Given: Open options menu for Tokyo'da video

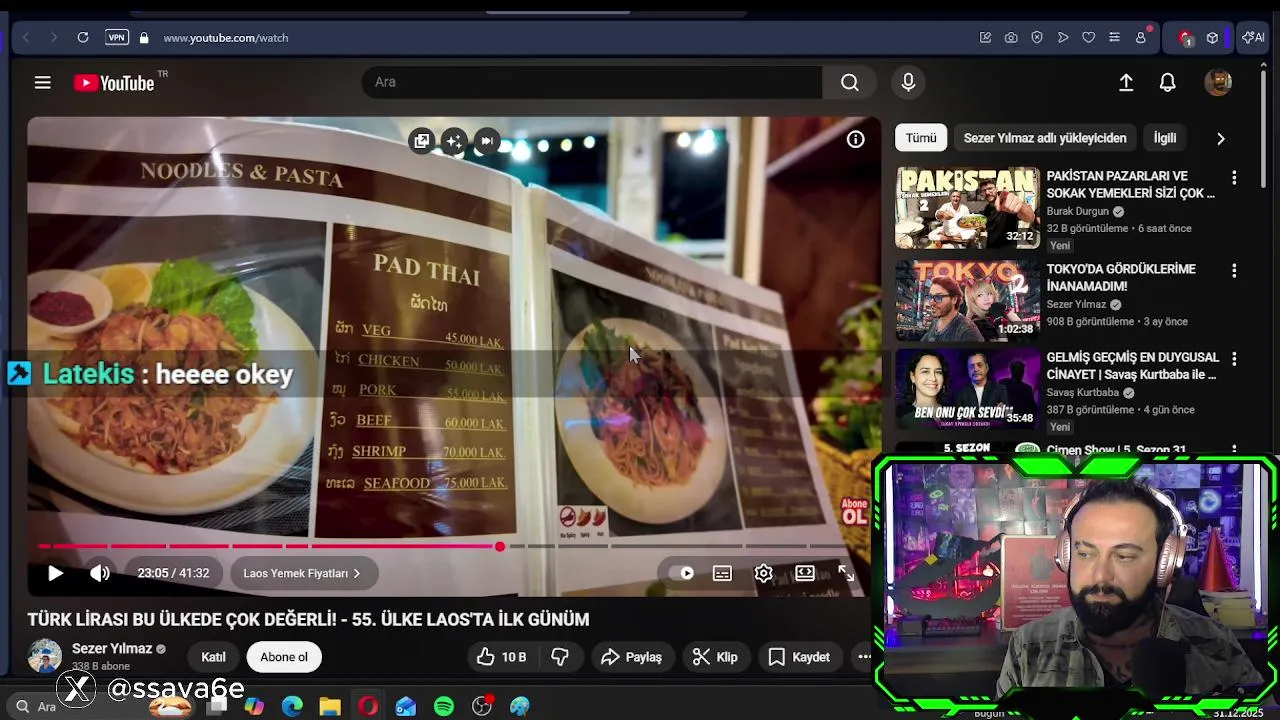Looking at the screenshot, I should [x=1234, y=270].
